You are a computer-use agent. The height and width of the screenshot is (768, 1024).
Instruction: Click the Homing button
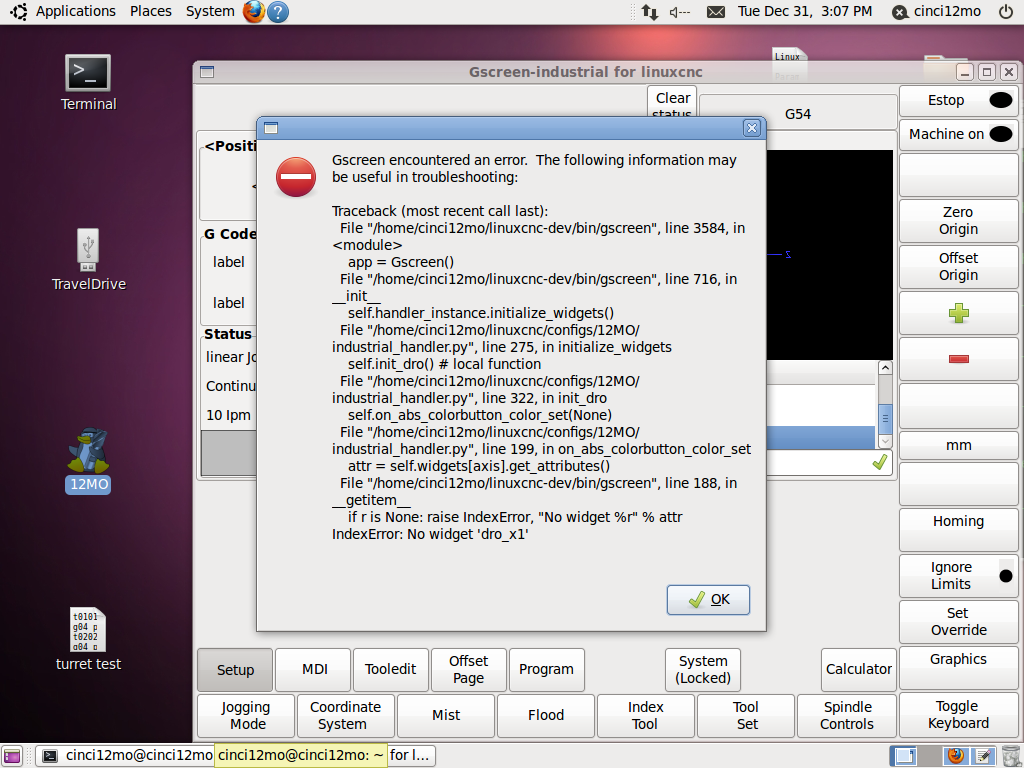tap(959, 530)
